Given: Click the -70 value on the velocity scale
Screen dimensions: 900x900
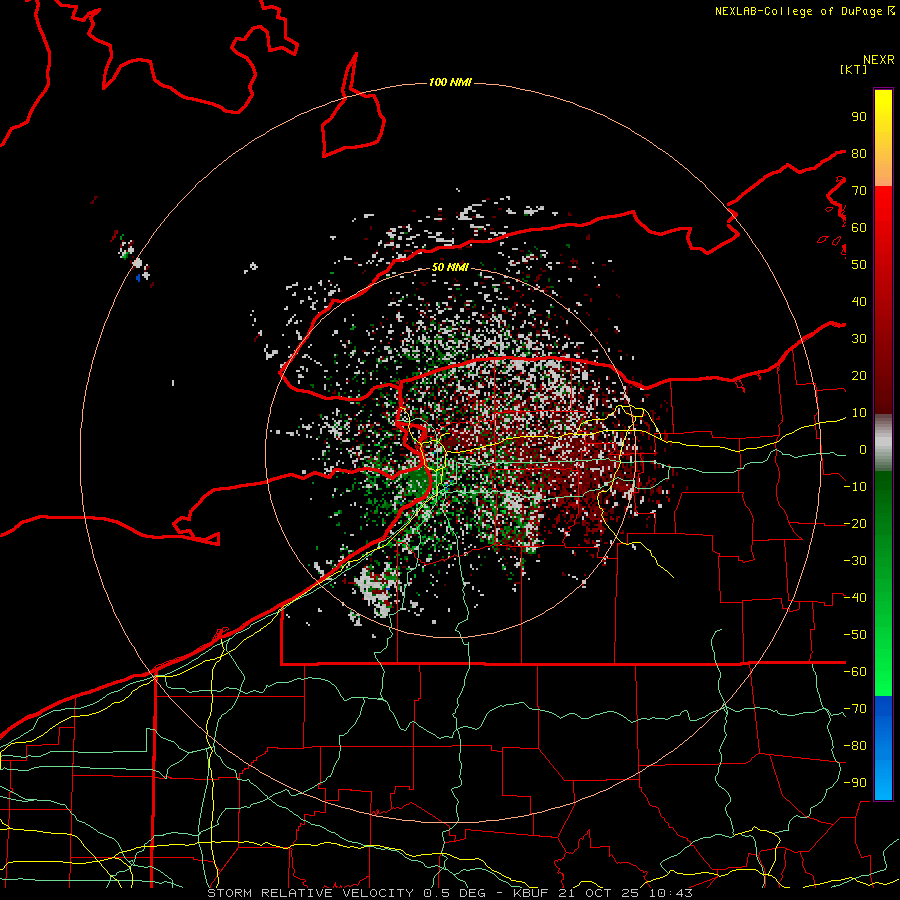Looking at the screenshot, I should (855, 709).
